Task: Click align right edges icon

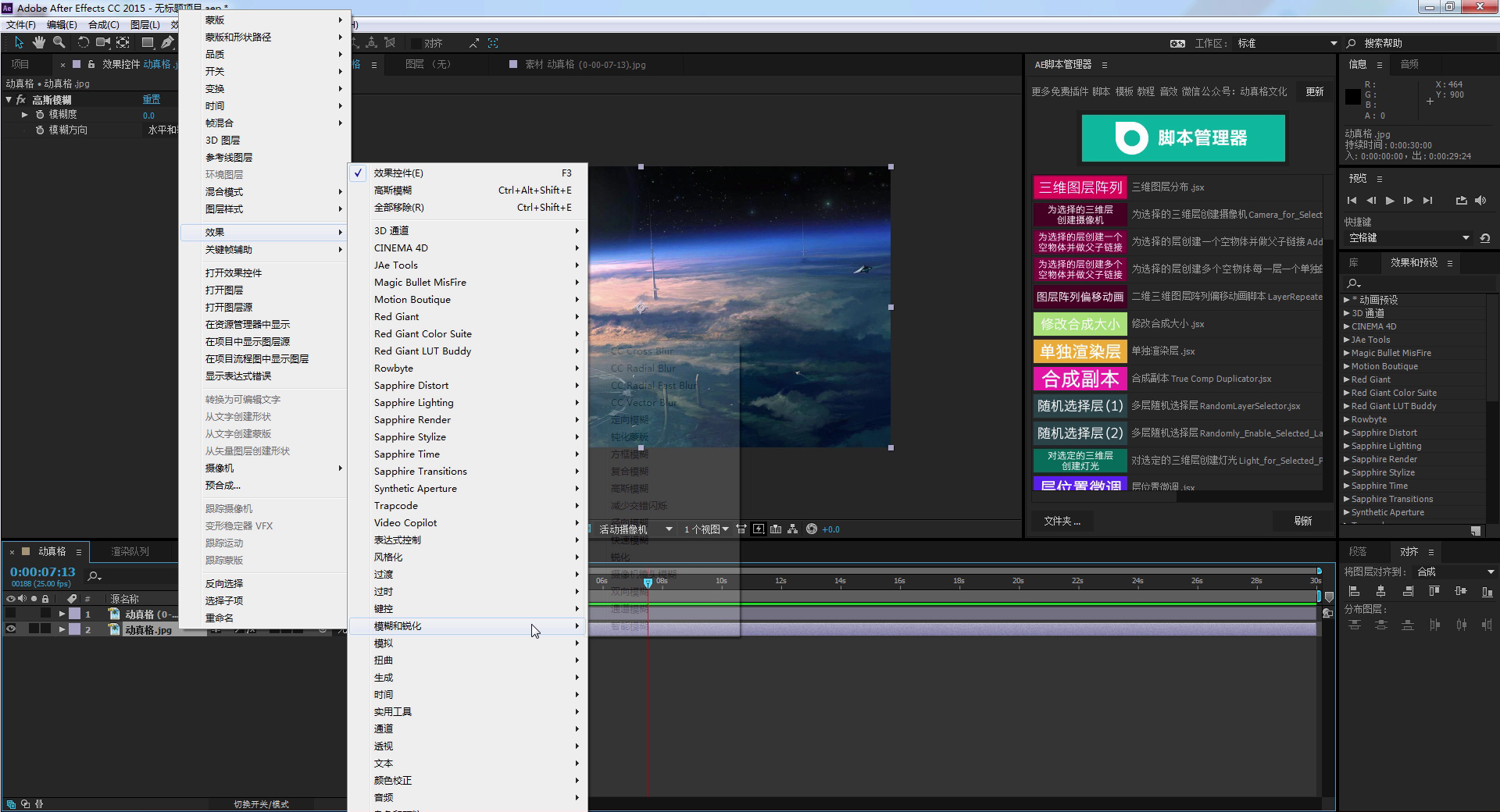Action: 1408,592
